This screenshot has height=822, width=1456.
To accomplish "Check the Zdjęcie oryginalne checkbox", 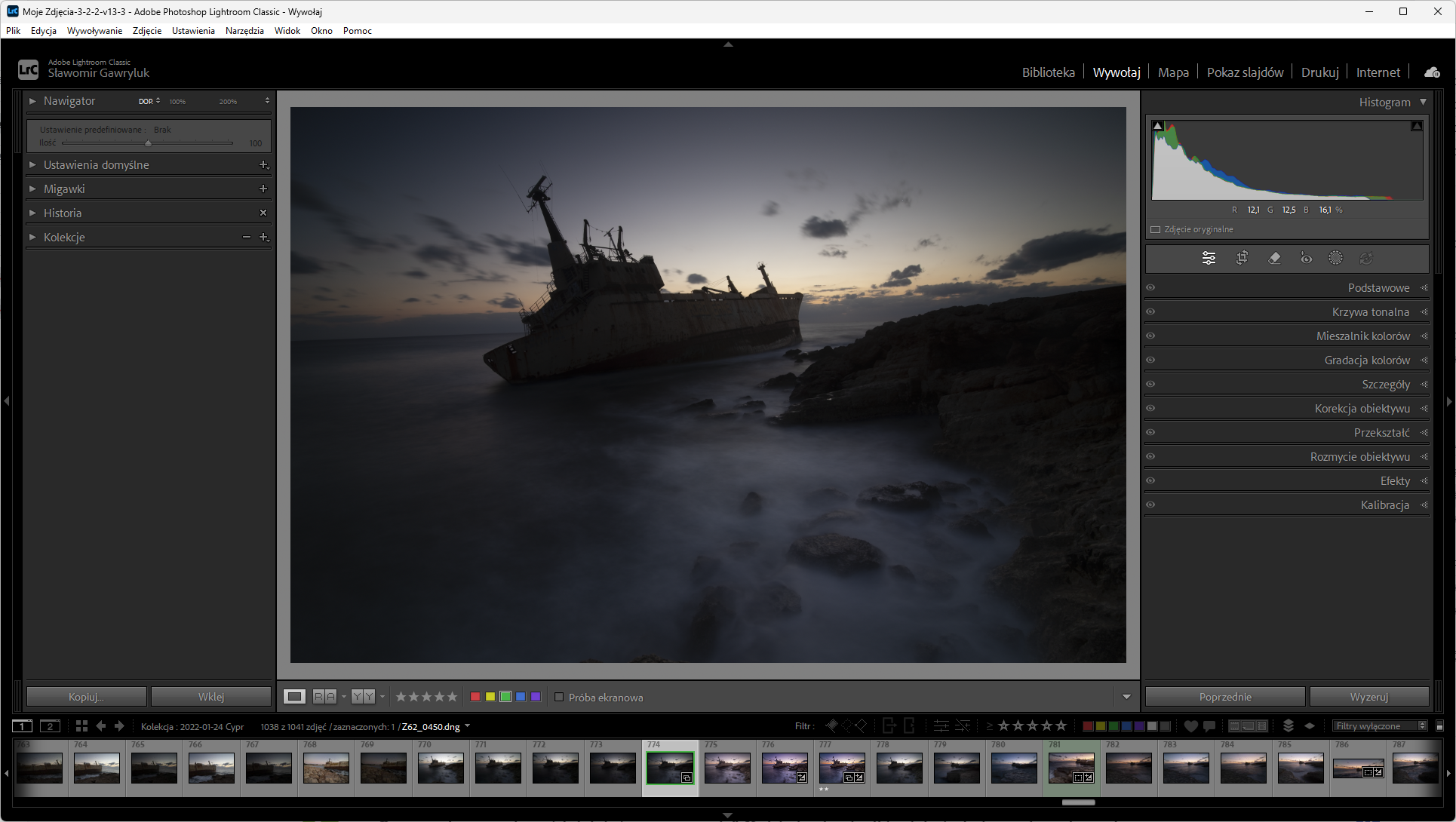I will pyautogui.click(x=1155, y=229).
